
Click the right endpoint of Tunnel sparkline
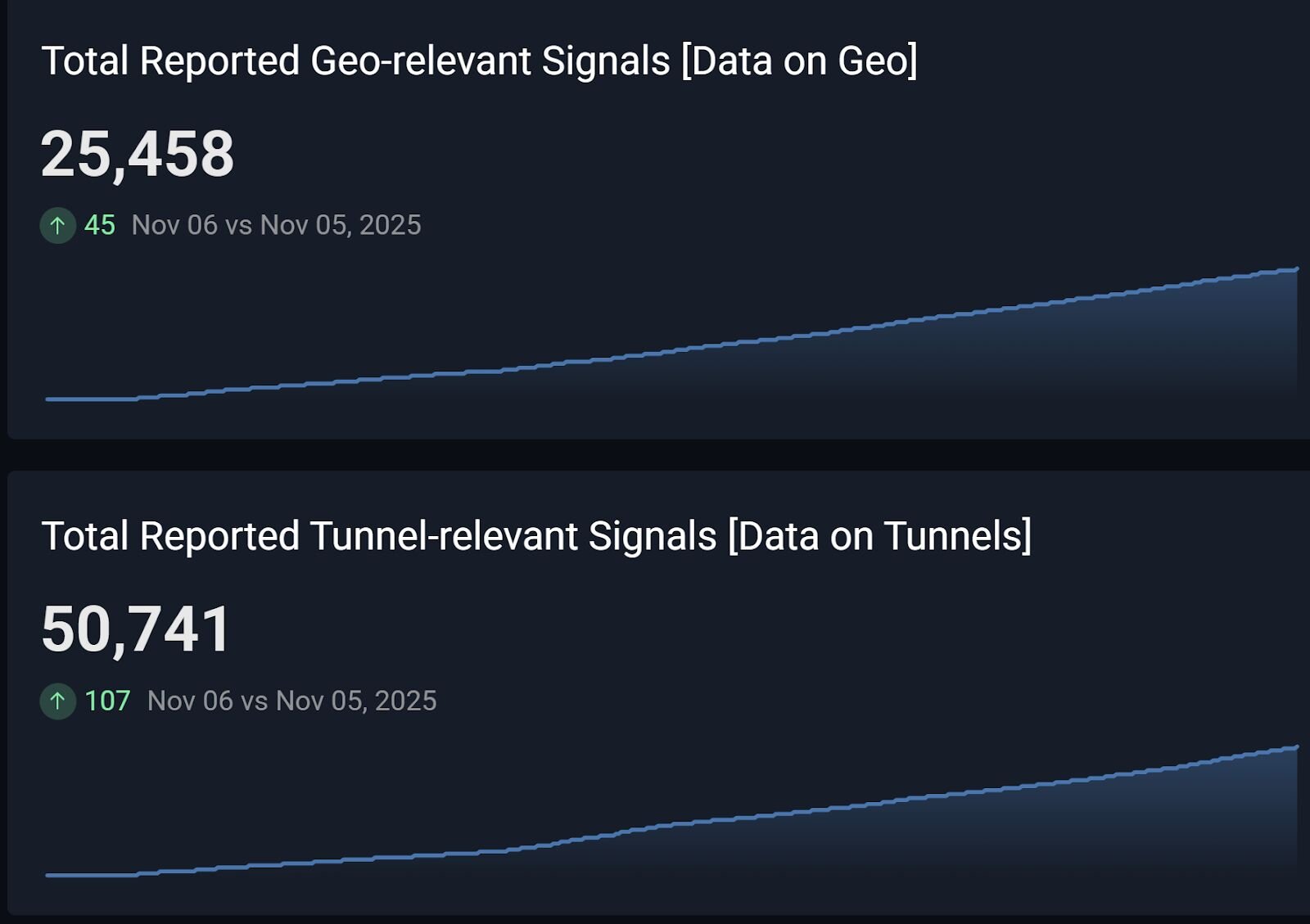click(x=1296, y=747)
